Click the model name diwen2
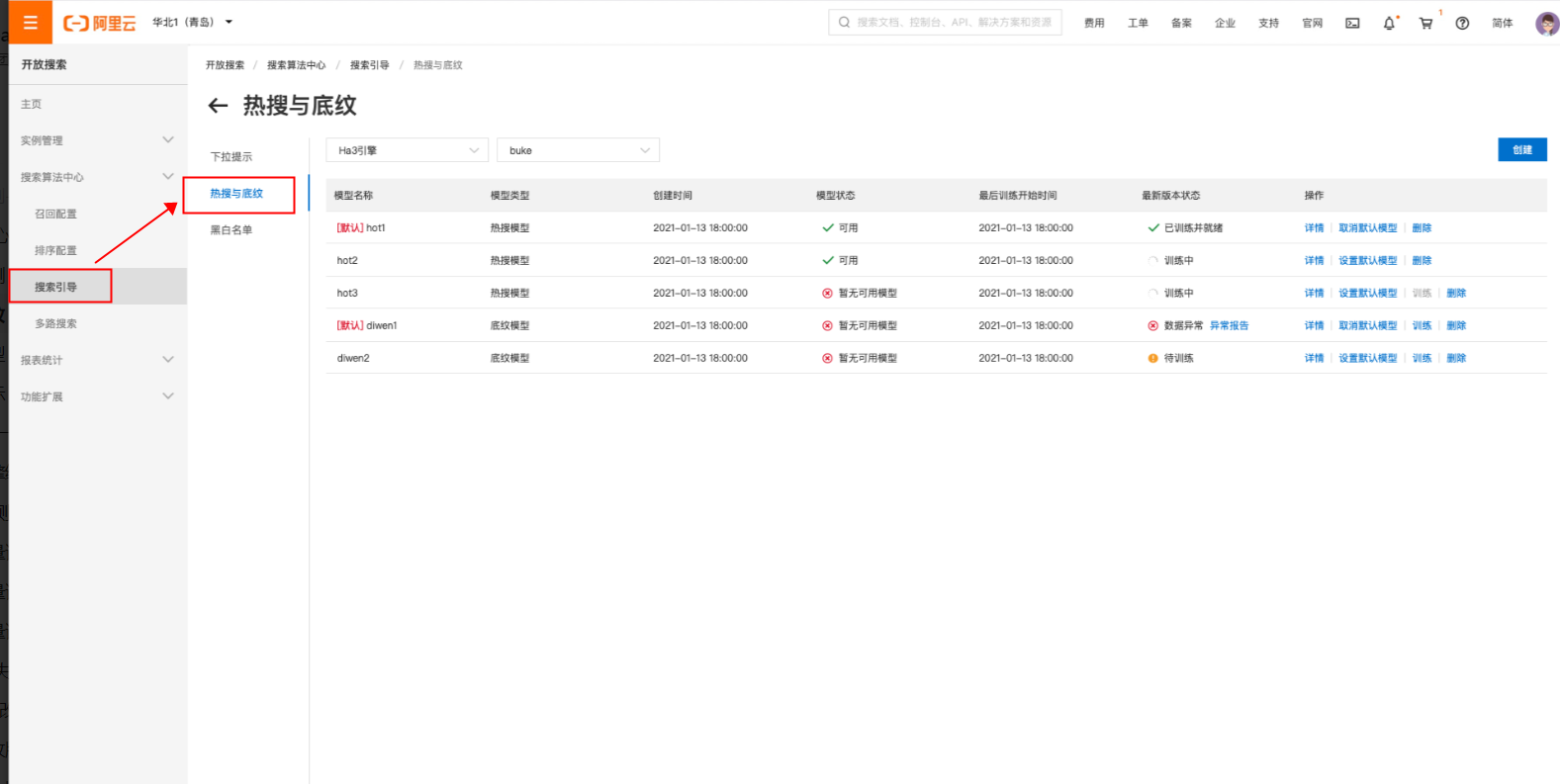 [x=353, y=358]
